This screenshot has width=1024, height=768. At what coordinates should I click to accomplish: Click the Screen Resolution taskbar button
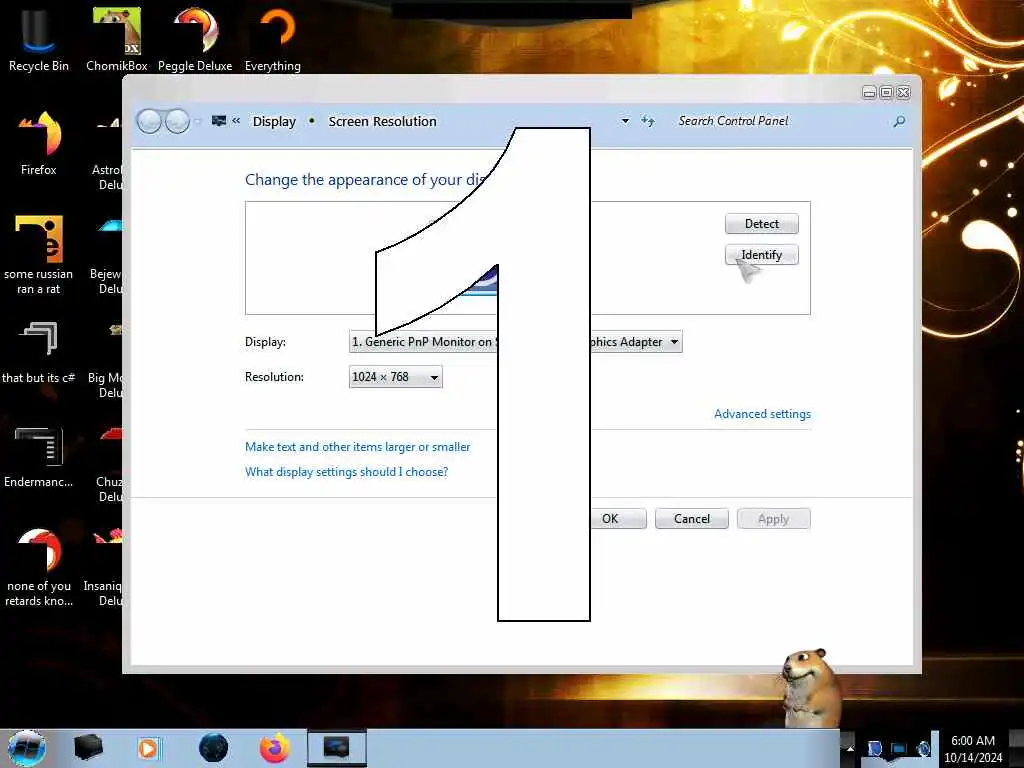[x=337, y=748]
